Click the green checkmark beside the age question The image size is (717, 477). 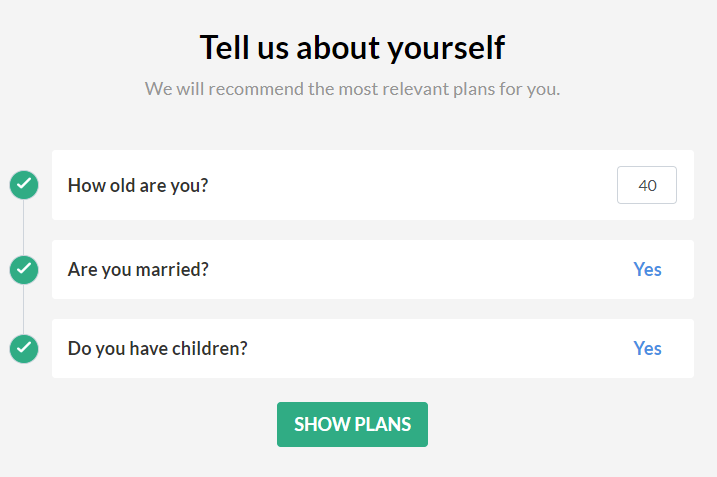click(24, 185)
